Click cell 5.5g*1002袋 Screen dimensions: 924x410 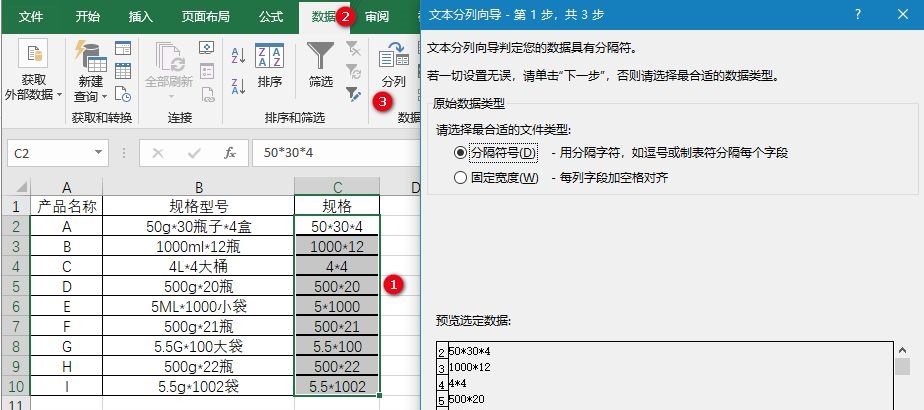pos(199,386)
